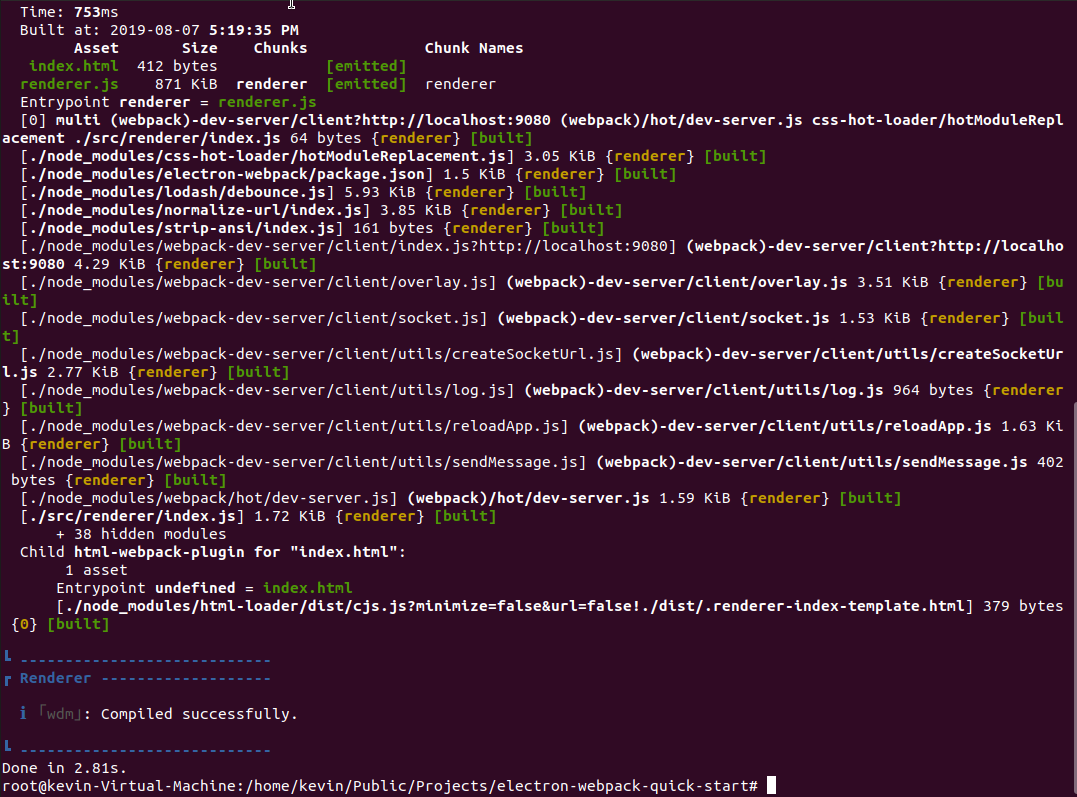
Task: Click the lodash/debounce.js module path
Action: pos(177,192)
